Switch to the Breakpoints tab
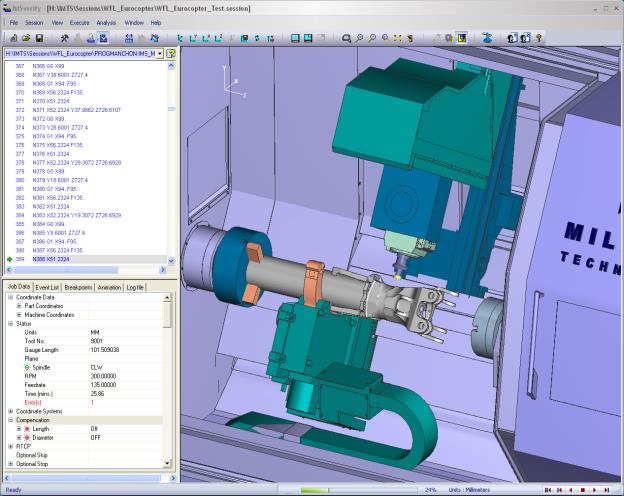The image size is (624, 496). (x=79, y=287)
